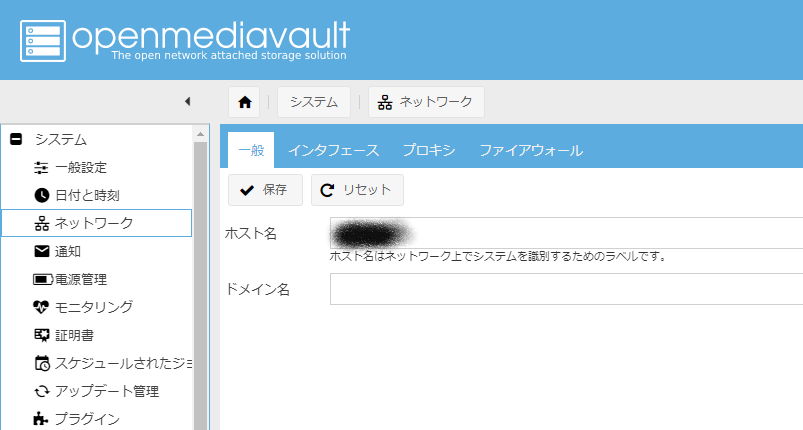The height and width of the screenshot is (430, 803).
Task: Open モニタリング settings
Action: click(x=96, y=307)
